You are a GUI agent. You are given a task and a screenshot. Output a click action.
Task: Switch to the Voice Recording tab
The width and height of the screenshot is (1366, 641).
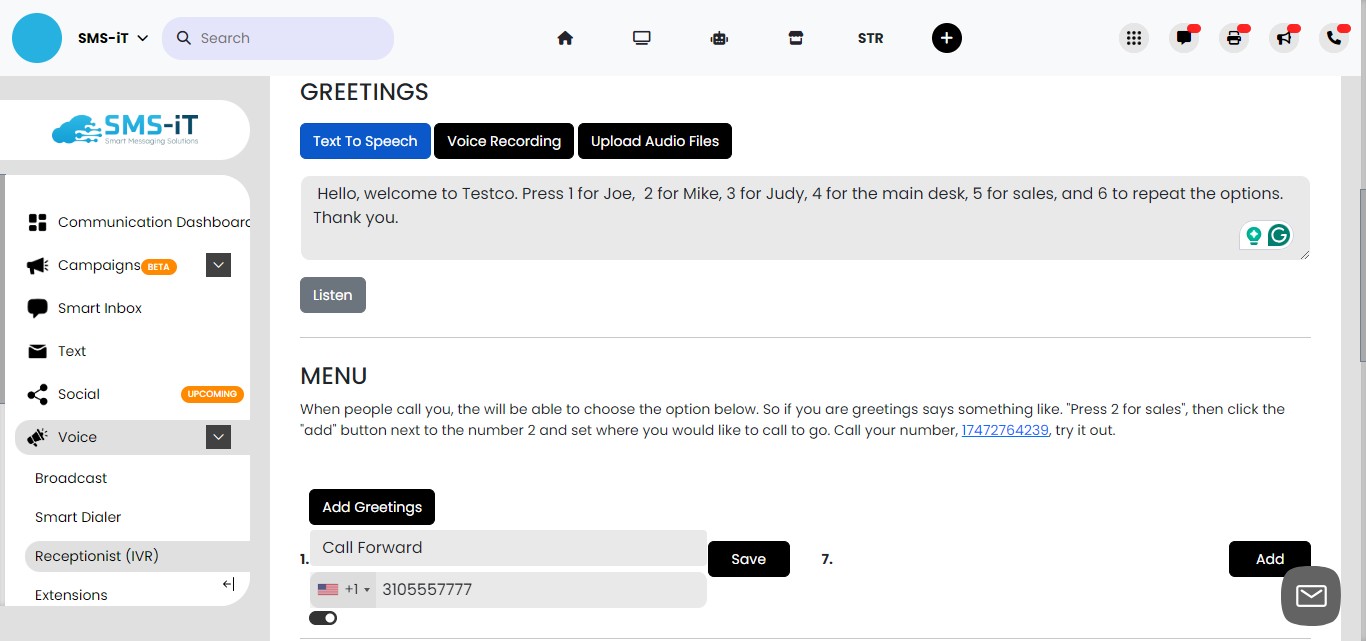click(x=504, y=141)
